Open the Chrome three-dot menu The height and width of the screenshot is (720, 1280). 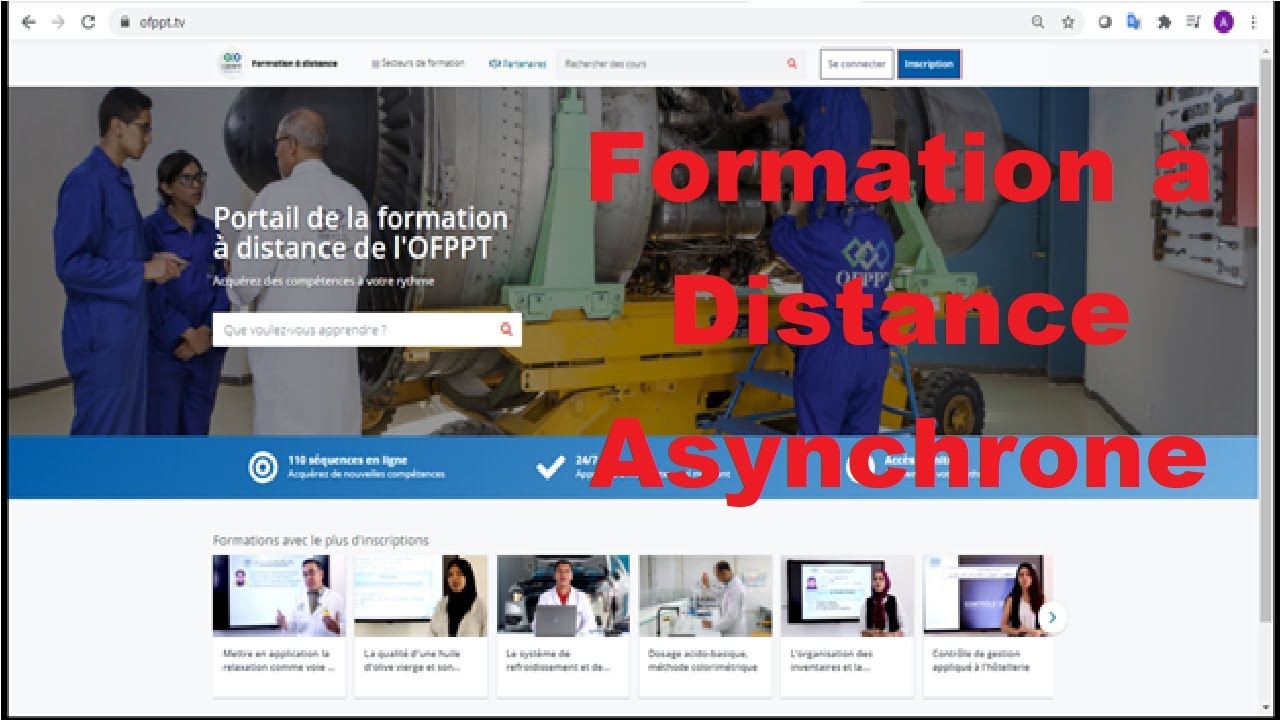[1254, 22]
